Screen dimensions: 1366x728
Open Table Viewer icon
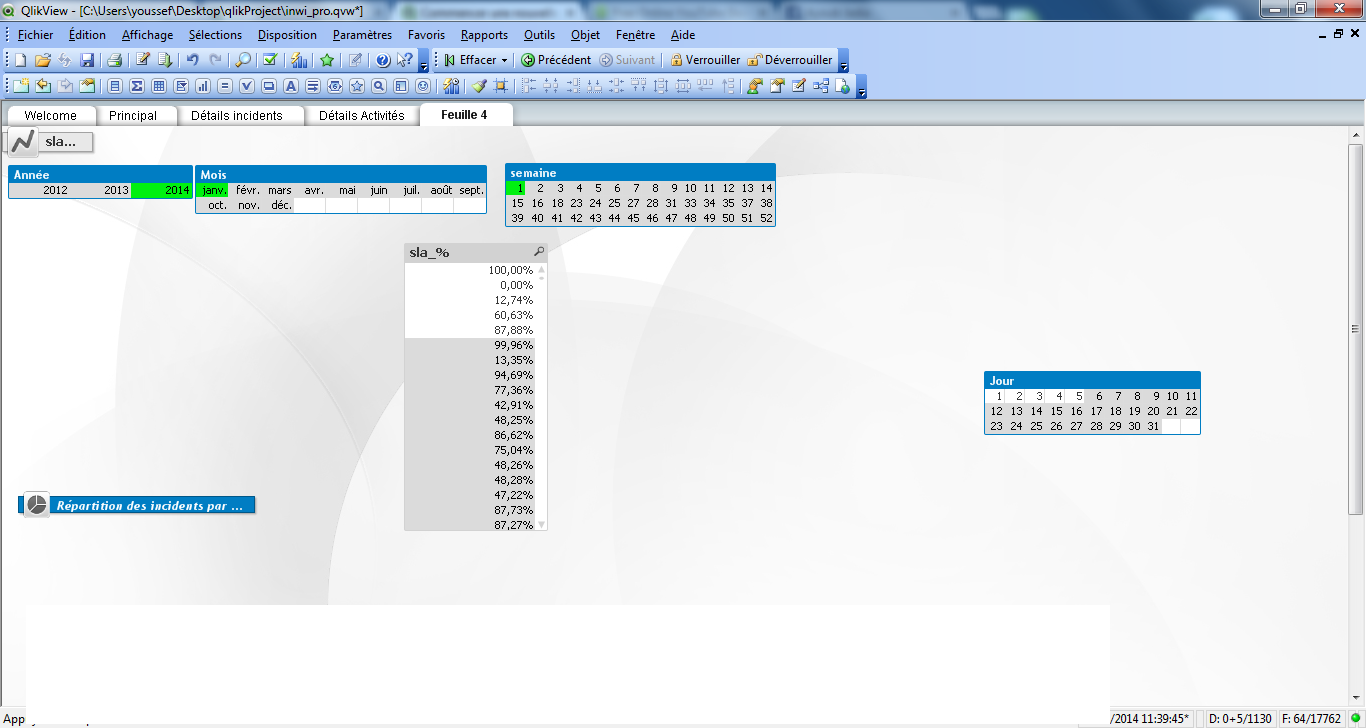click(x=820, y=86)
